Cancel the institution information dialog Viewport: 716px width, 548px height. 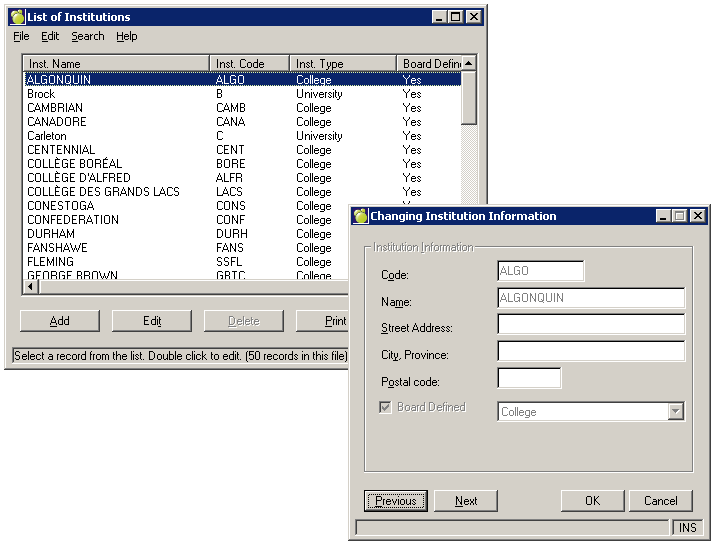(660, 501)
